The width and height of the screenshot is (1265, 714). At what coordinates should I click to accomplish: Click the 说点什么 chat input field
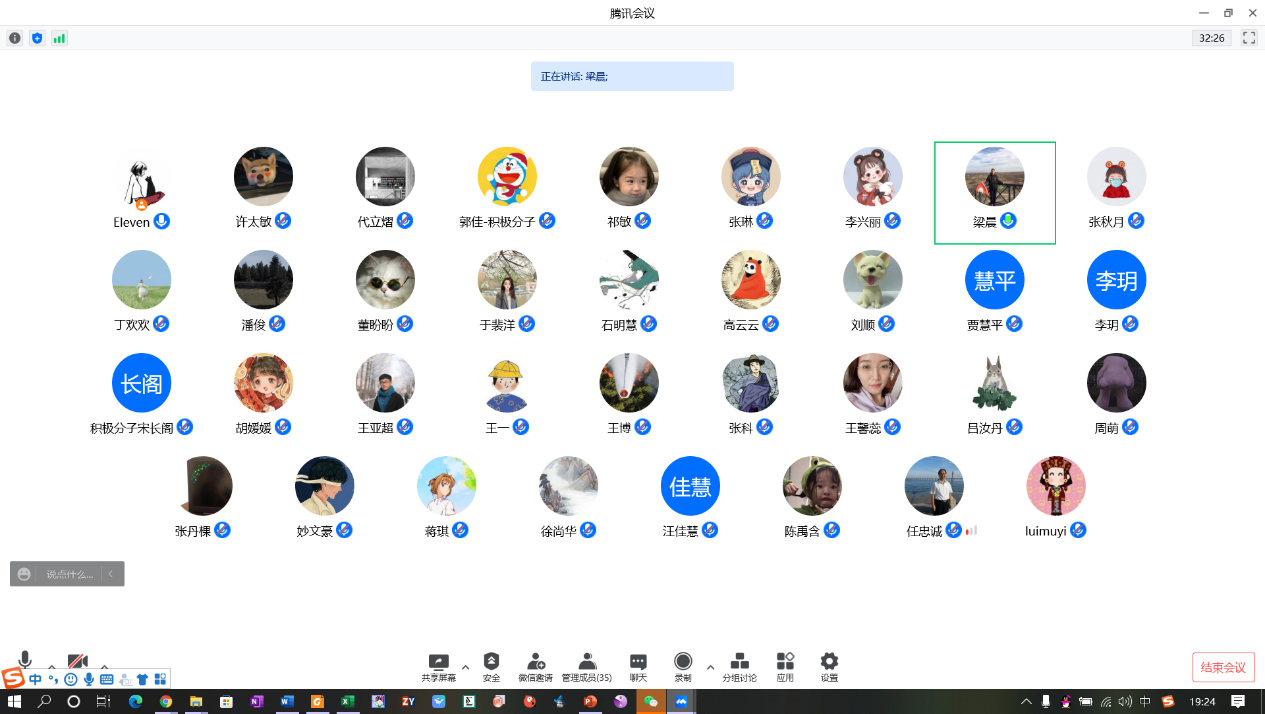(x=69, y=574)
